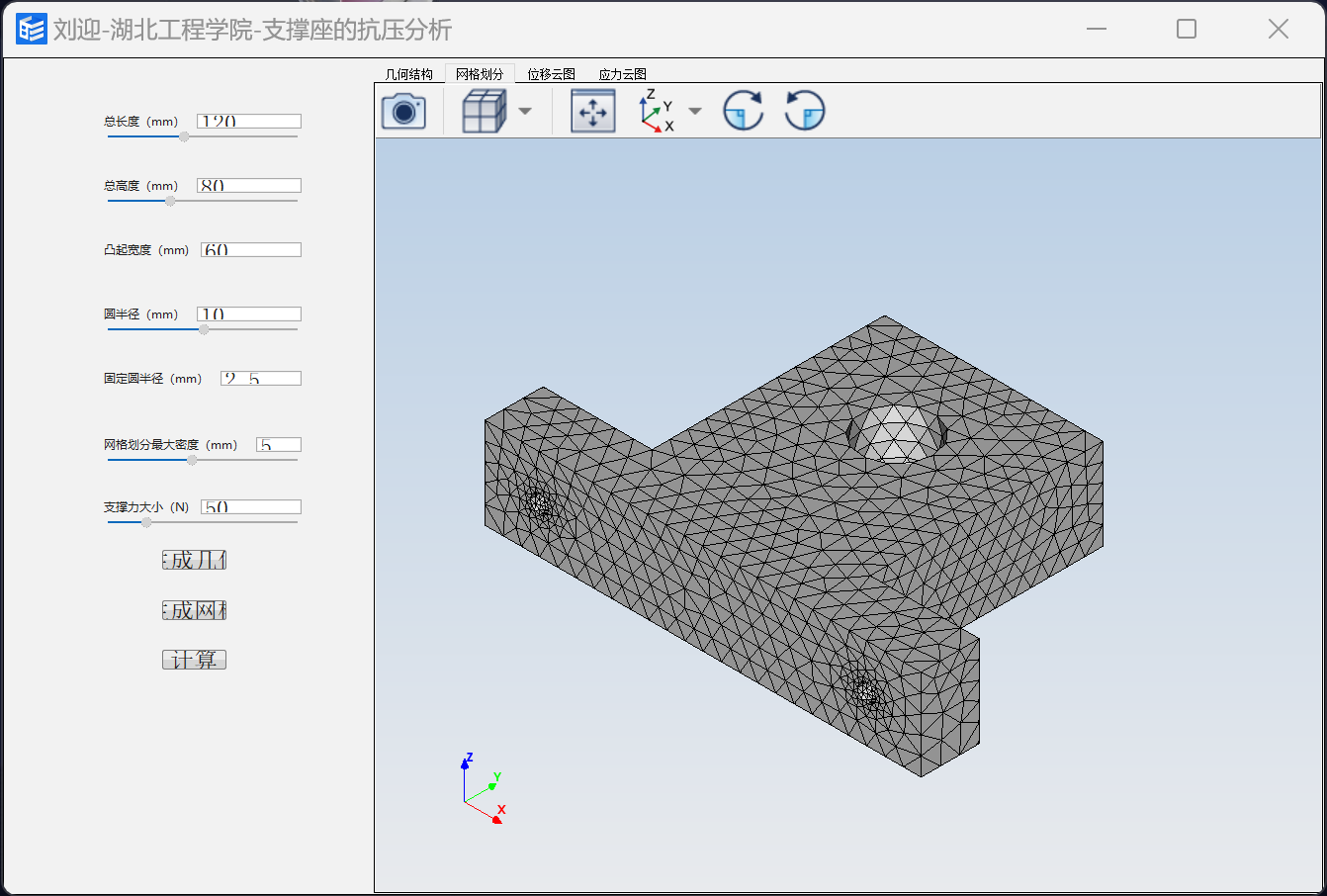Switch to the 几何结构 tab

pyautogui.click(x=409, y=74)
